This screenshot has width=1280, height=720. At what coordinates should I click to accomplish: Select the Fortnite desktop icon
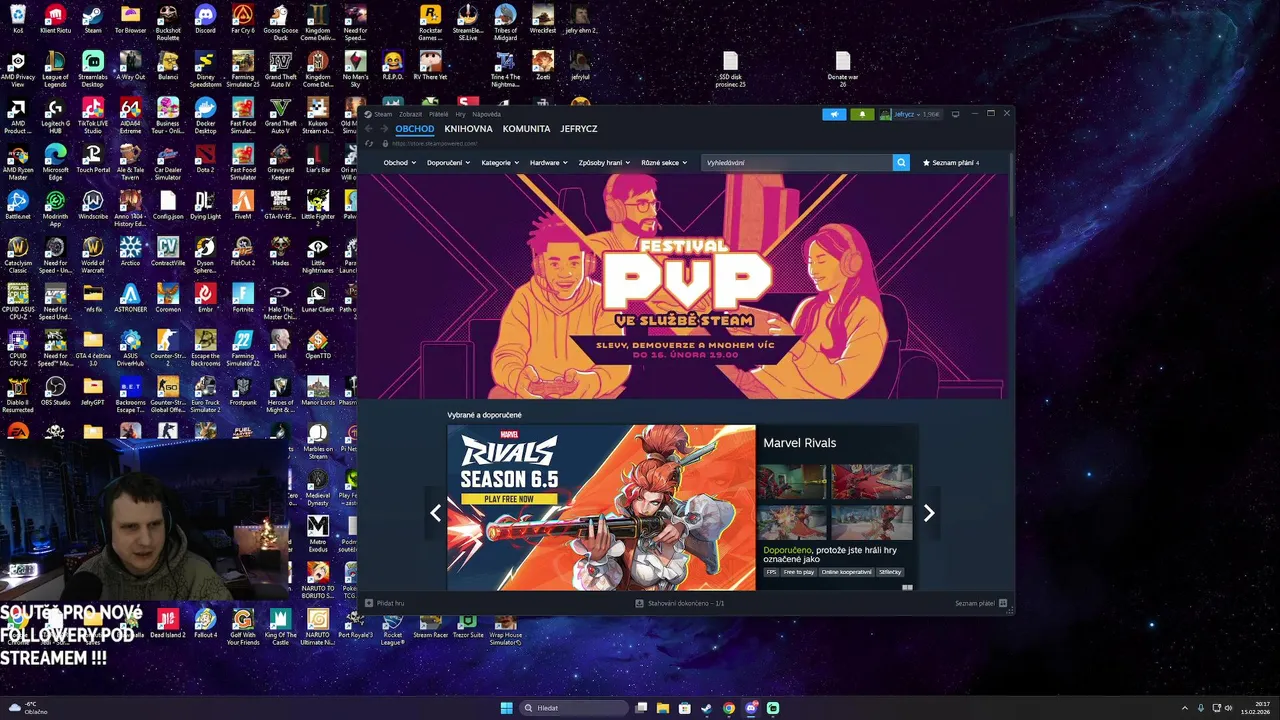point(243,298)
